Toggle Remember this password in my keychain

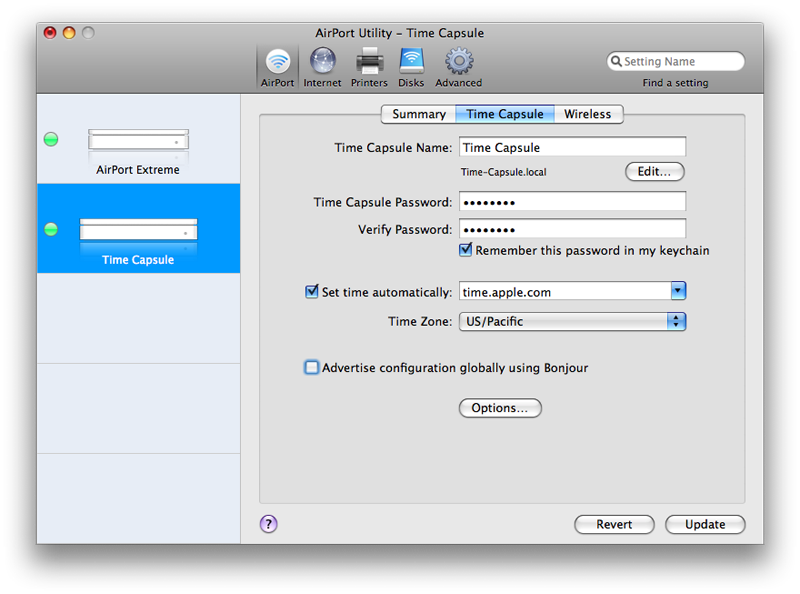465,250
